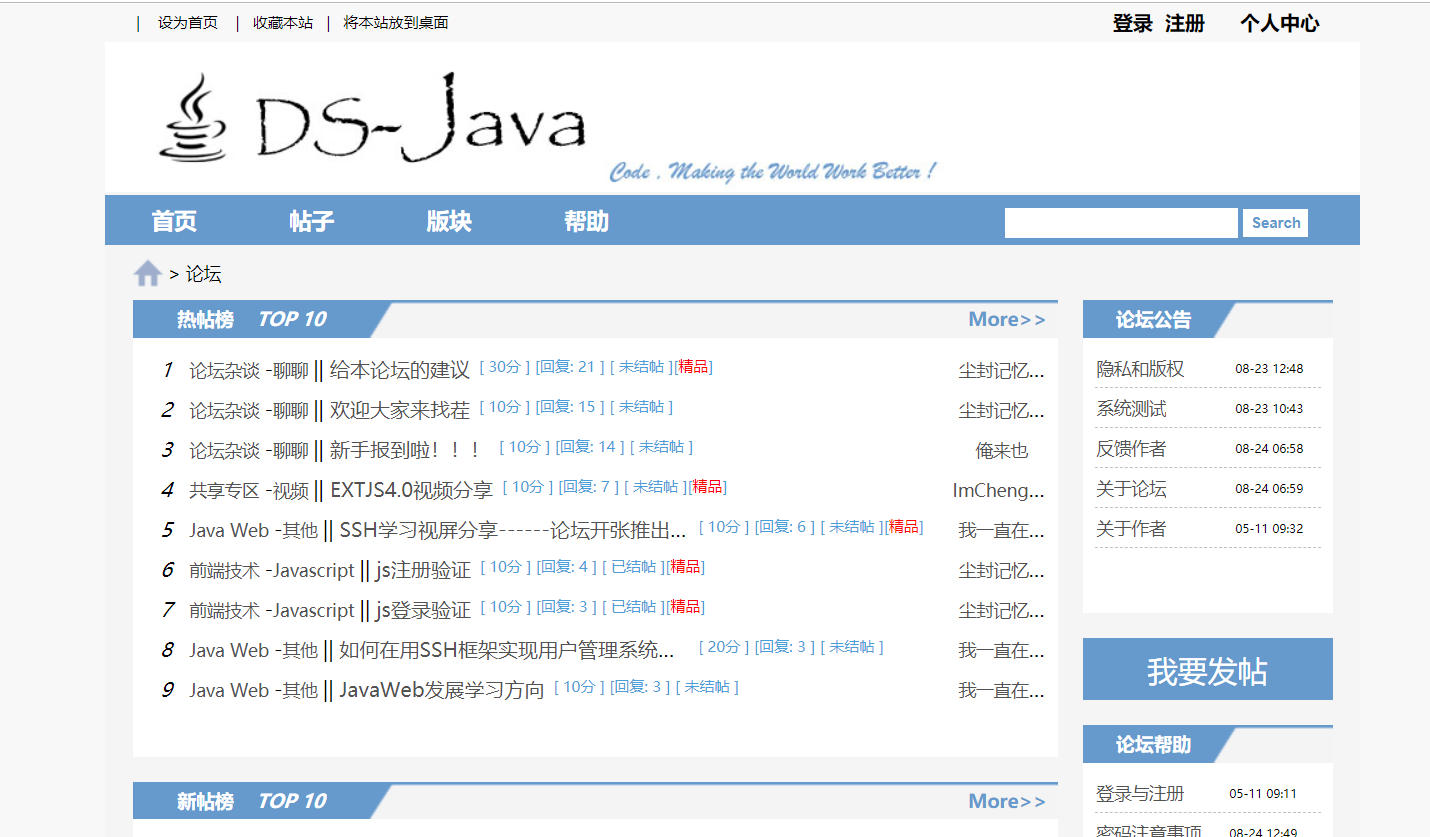Open the 版块 navigation item

[449, 221]
